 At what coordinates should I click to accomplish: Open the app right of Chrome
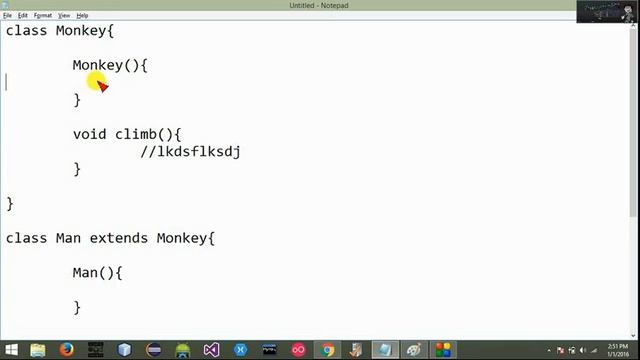(356, 350)
